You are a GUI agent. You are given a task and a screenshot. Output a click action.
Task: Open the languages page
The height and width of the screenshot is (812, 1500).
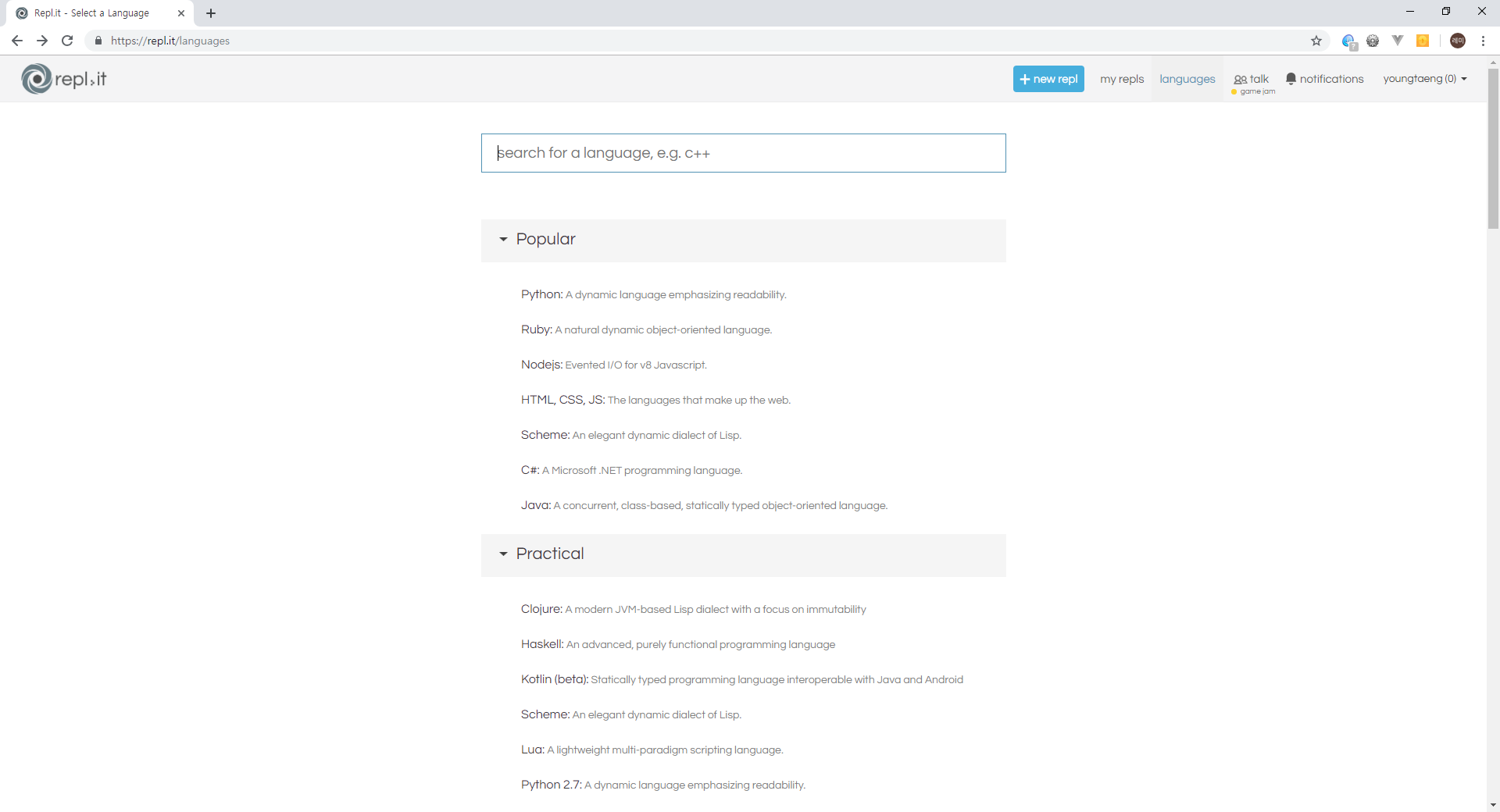(1187, 79)
